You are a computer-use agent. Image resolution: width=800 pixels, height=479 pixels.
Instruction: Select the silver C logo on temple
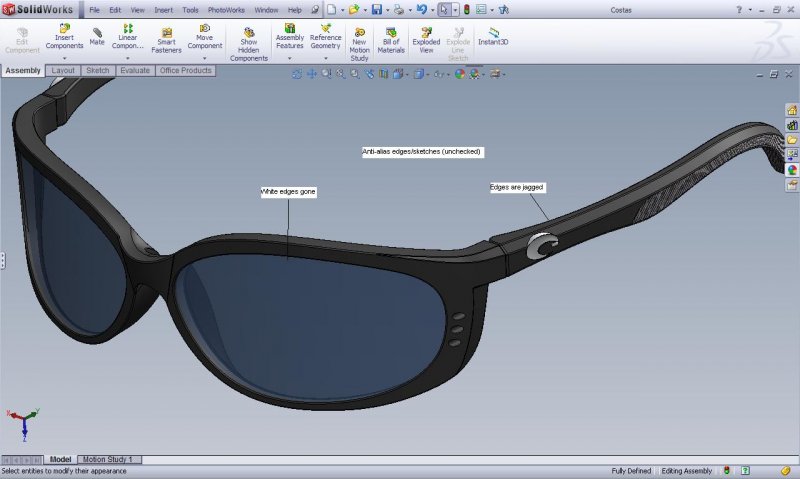(542, 246)
